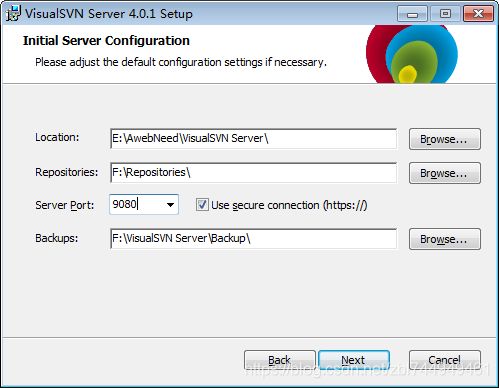Maximize the setup window

coord(445,14)
